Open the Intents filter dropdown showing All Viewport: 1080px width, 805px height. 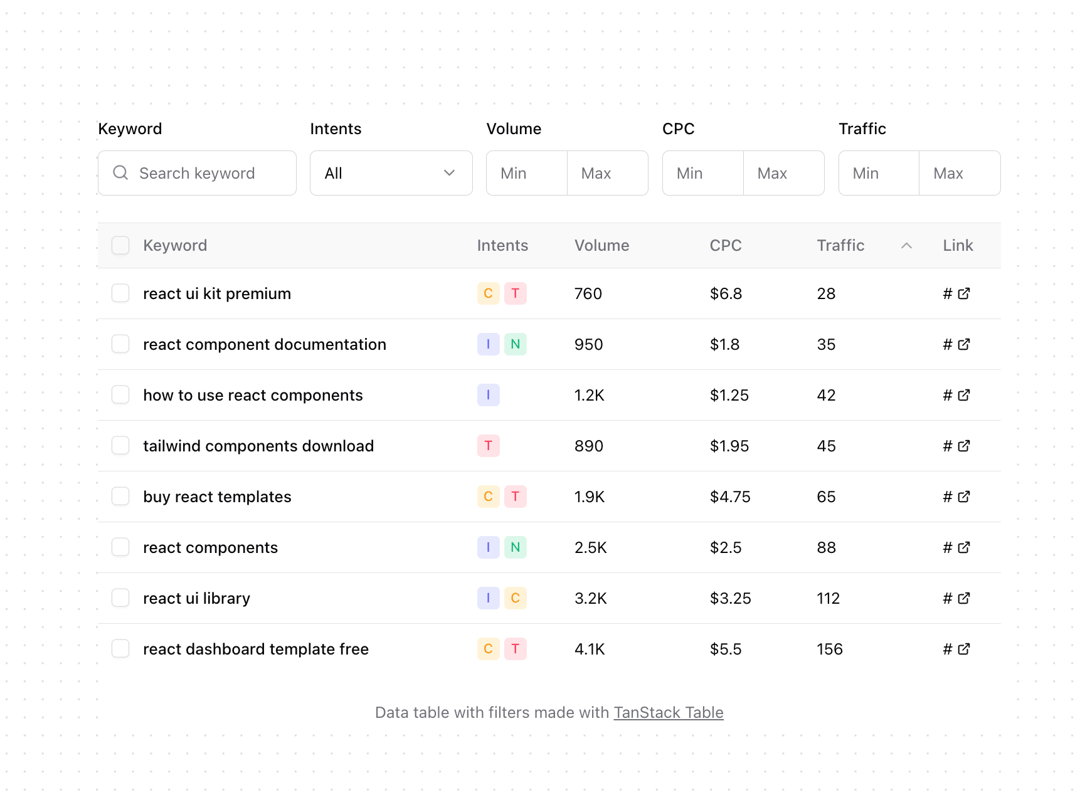pos(391,174)
